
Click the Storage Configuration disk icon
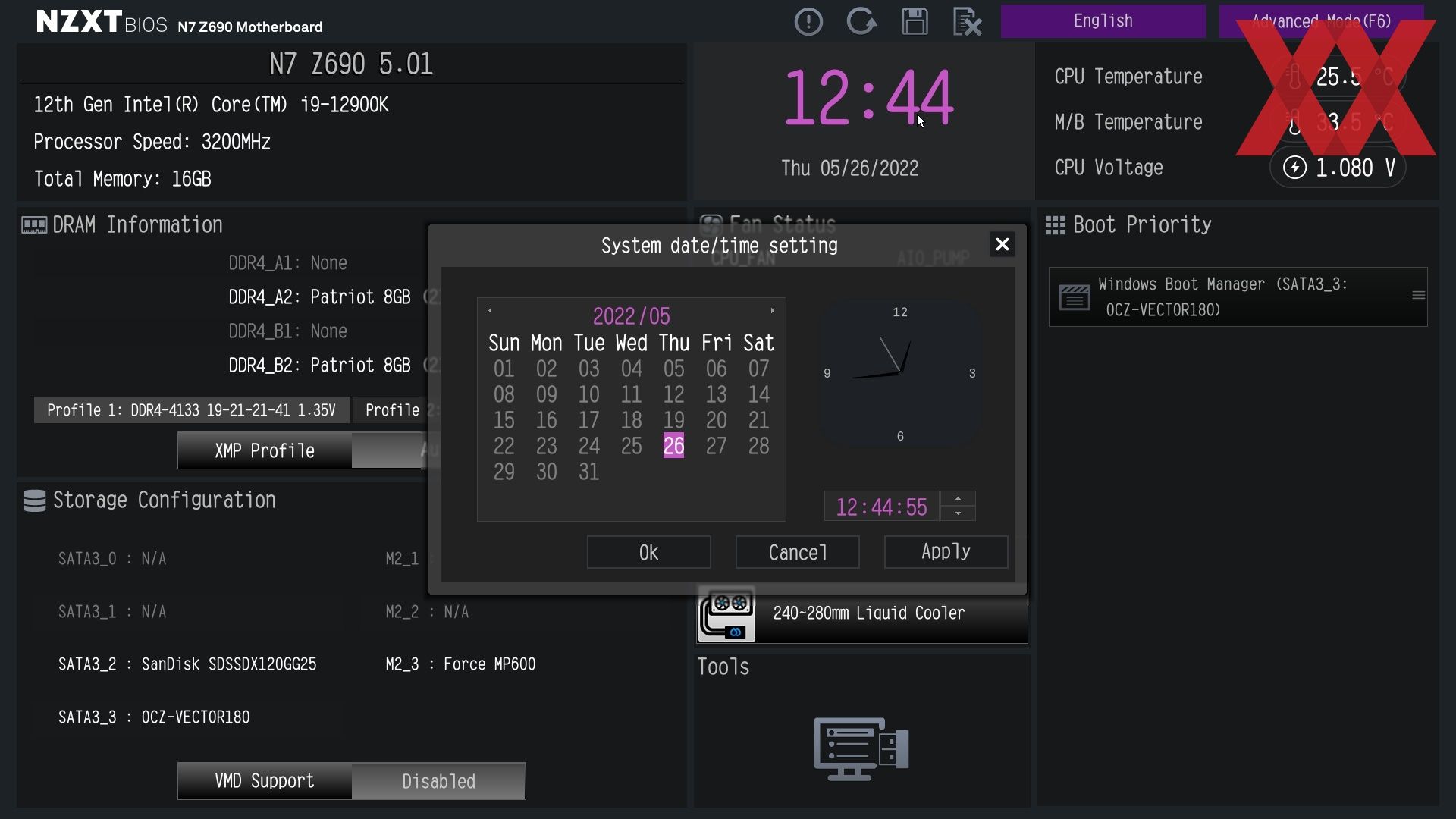click(x=34, y=500)
